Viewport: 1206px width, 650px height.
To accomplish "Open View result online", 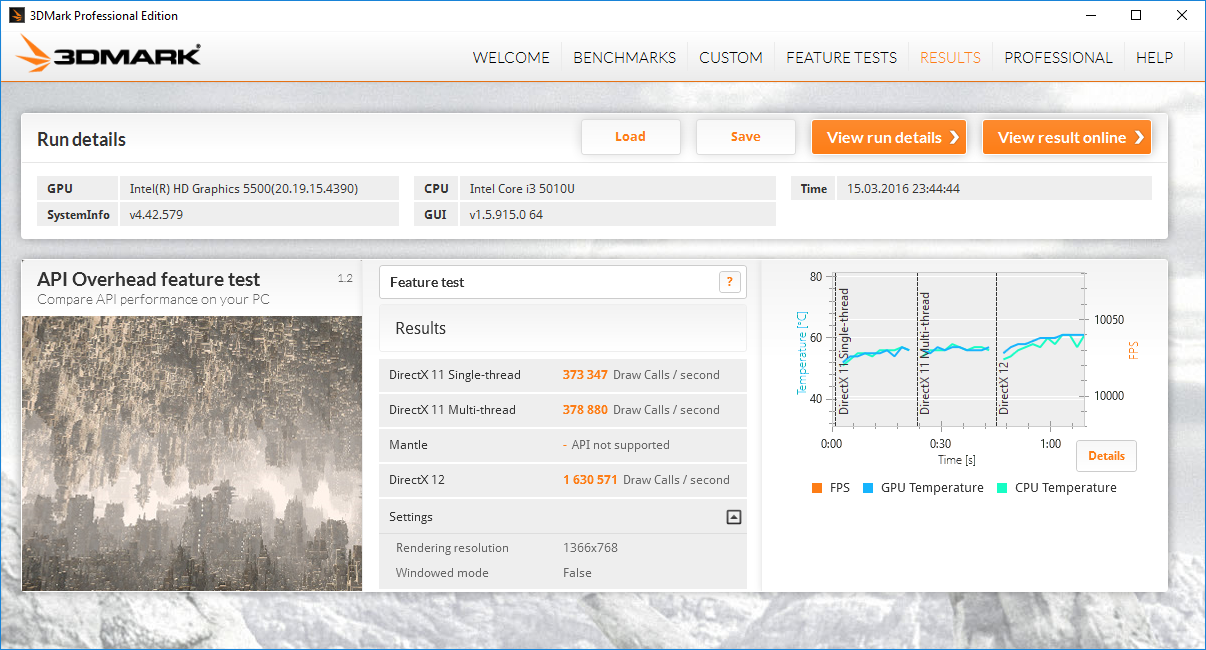I will click(x=1066, y=138).
